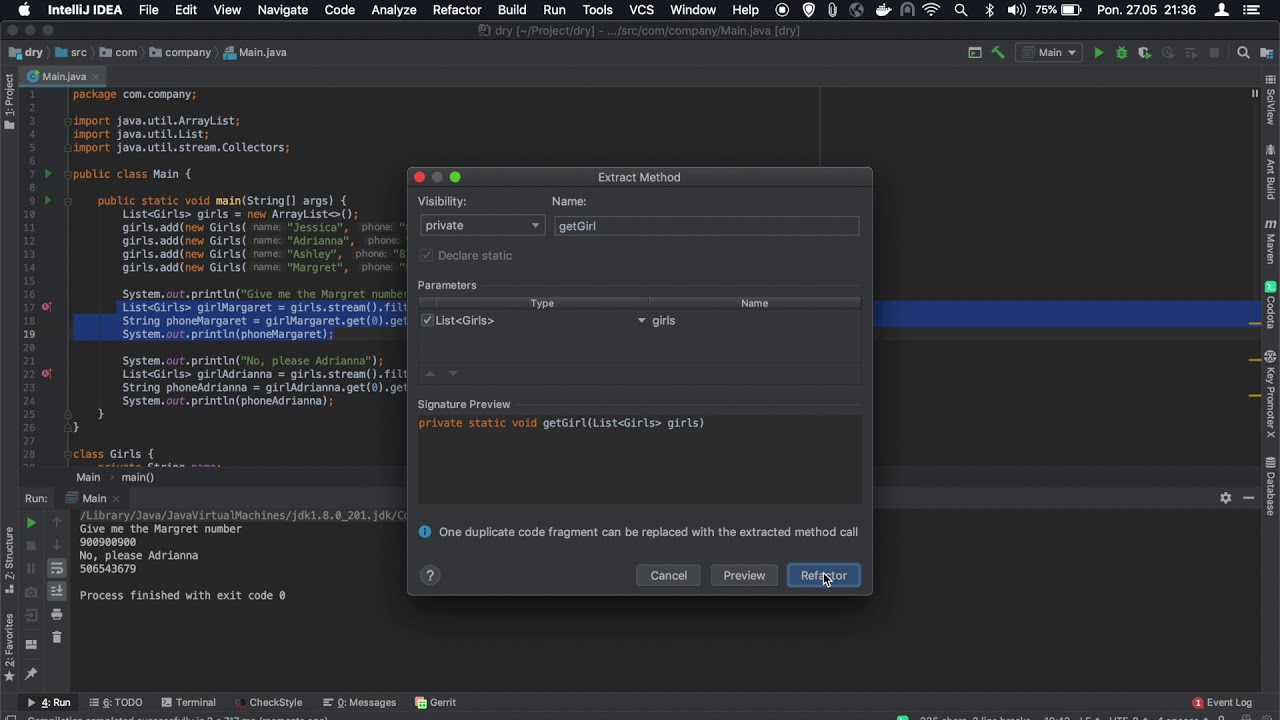
Task: Open the Maven side panel
Action: click(1271, 241)
